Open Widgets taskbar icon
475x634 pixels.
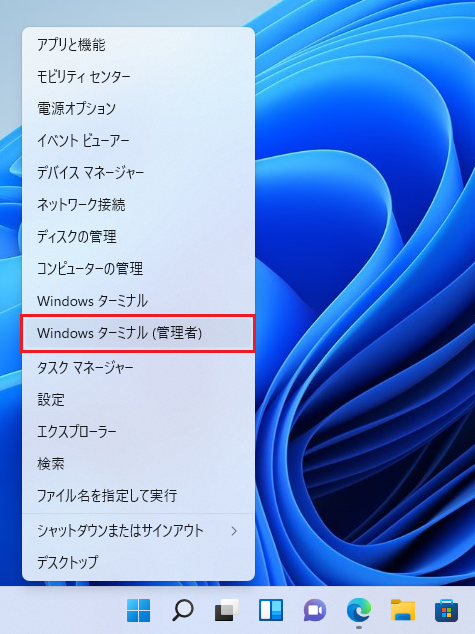point(271,610)
